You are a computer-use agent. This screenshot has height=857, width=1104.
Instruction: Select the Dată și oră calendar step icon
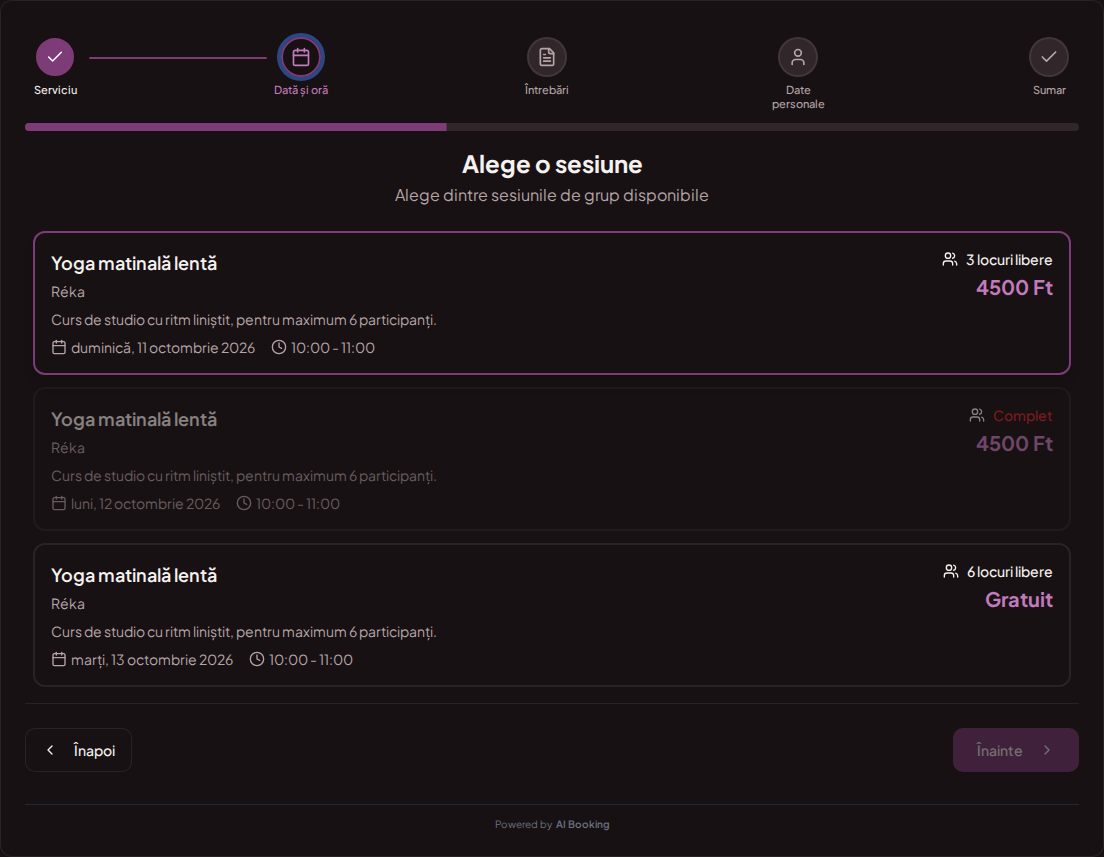click(x=301, y=57)
